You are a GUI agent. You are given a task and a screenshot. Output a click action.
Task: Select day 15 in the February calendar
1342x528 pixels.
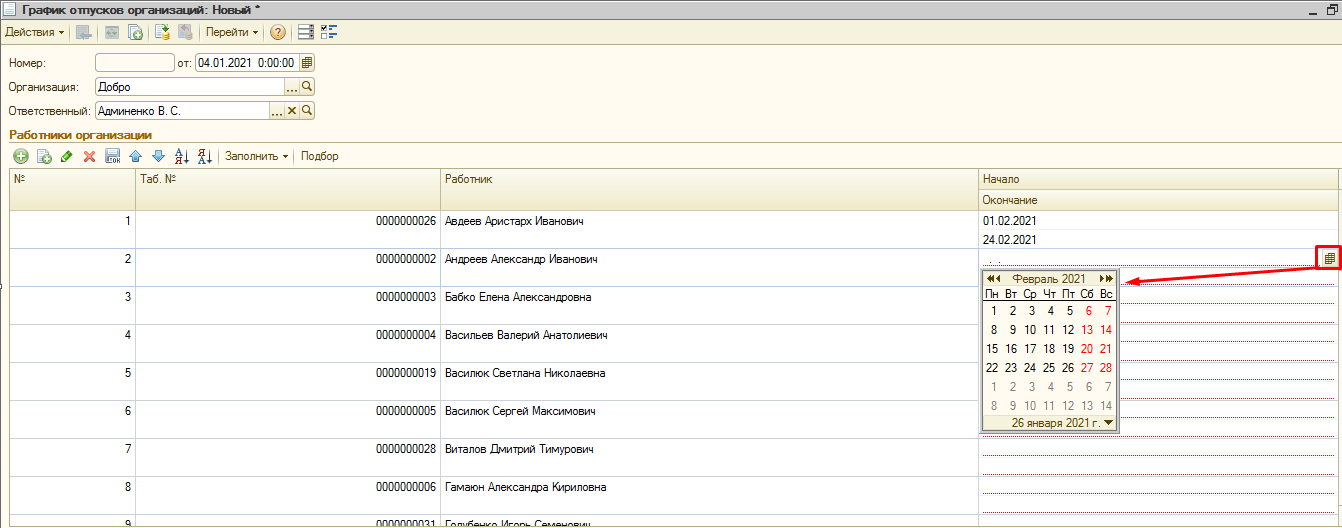click(x=992, y=349)
